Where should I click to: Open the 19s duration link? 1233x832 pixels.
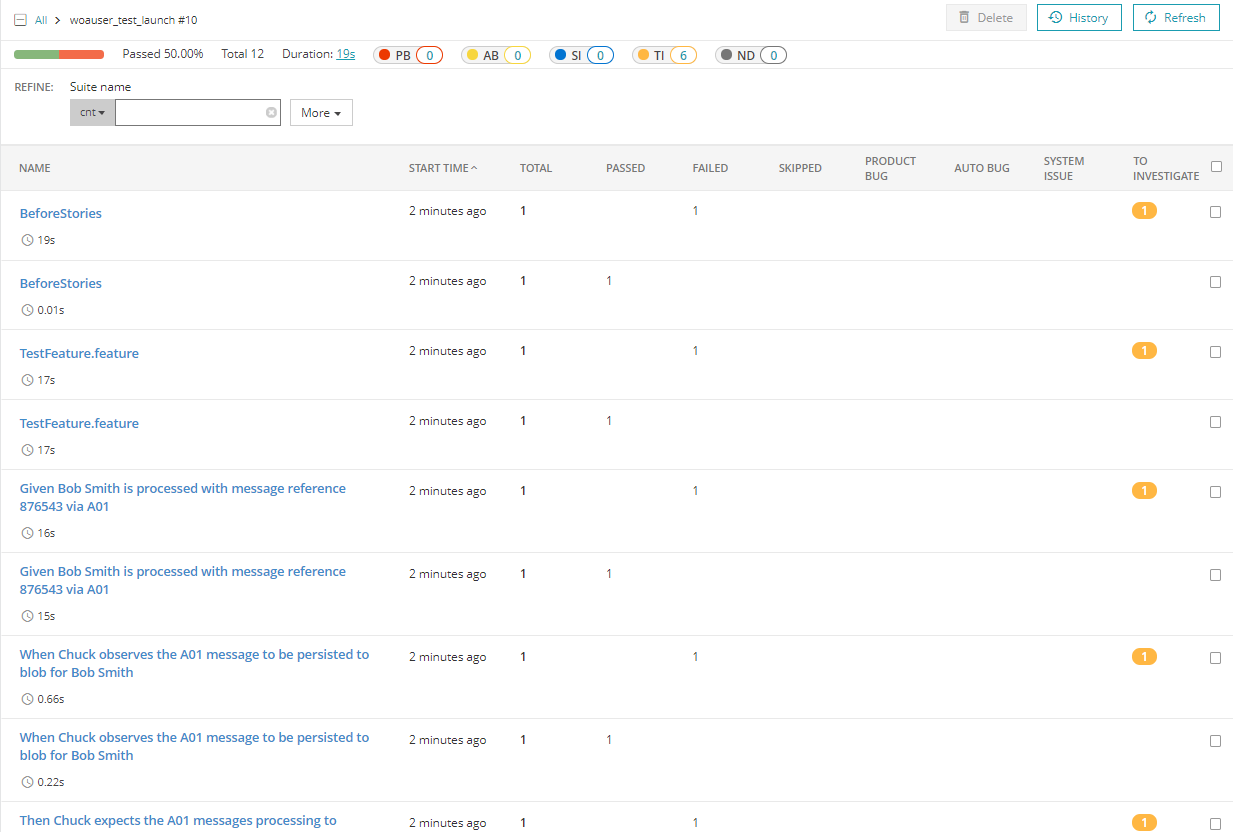coord(344,54)
